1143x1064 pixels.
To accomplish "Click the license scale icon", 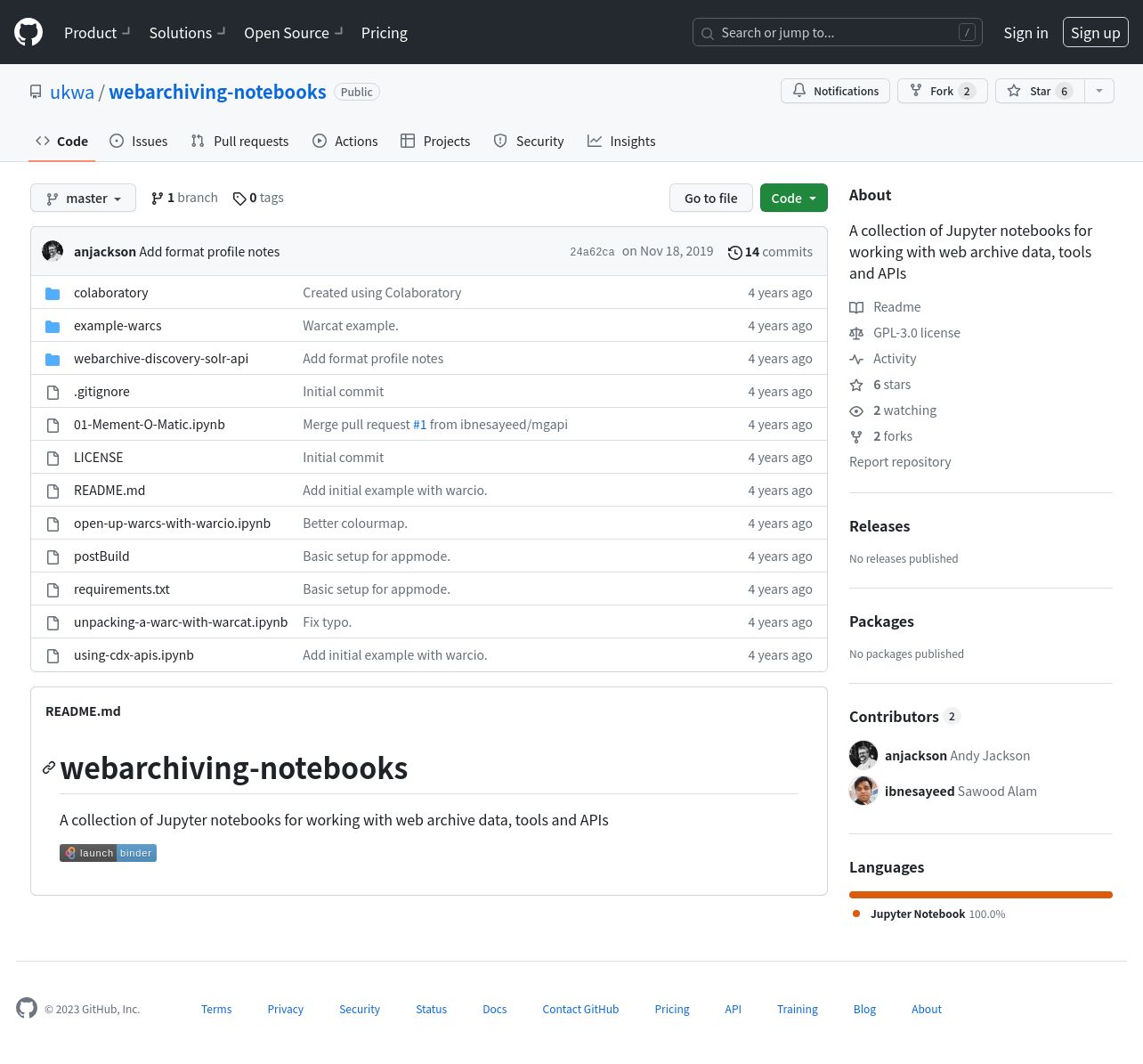I will point(856,333).
